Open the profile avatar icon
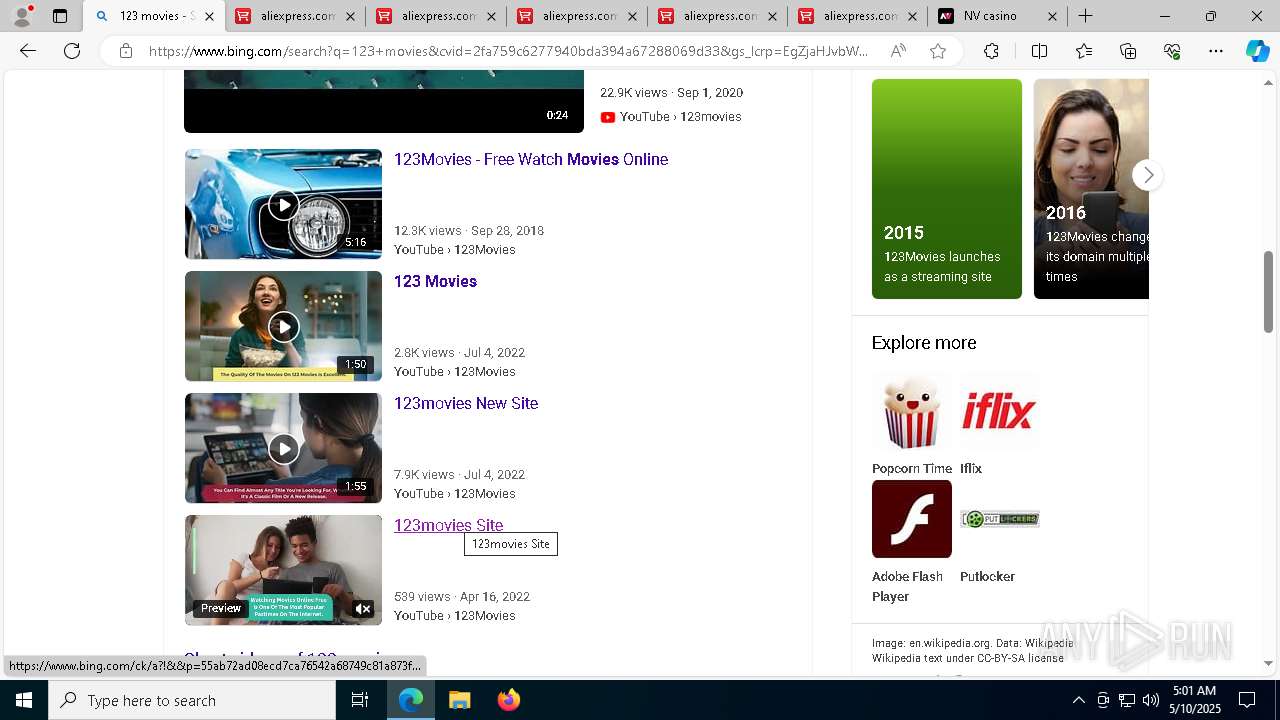1280x720 pixels. click(x=22, y=16)
